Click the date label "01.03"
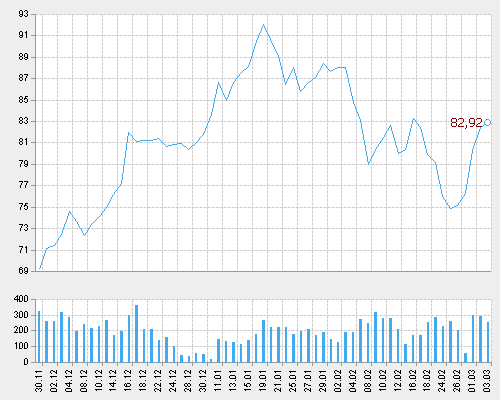Screen dimensions: 500x400 pos(472,380)
